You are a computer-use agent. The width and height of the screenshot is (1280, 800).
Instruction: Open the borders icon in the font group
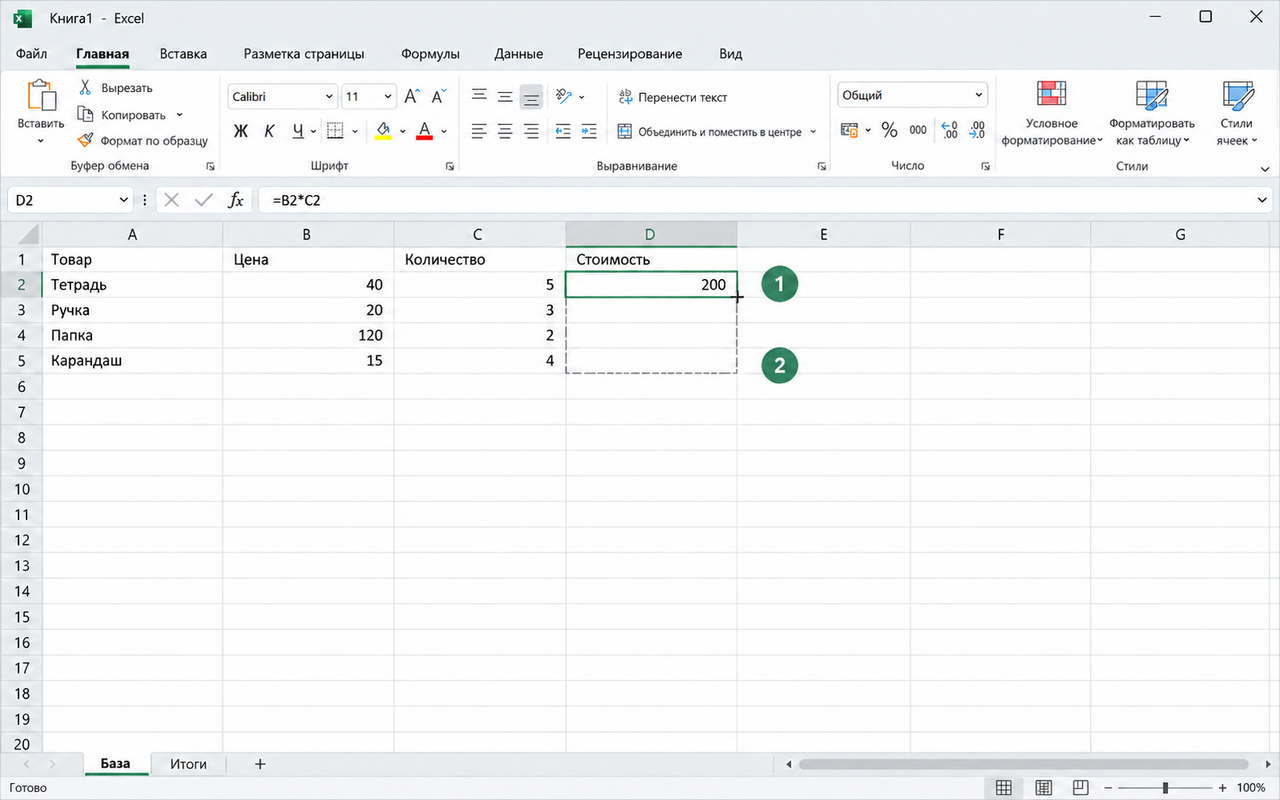point(335,131)
